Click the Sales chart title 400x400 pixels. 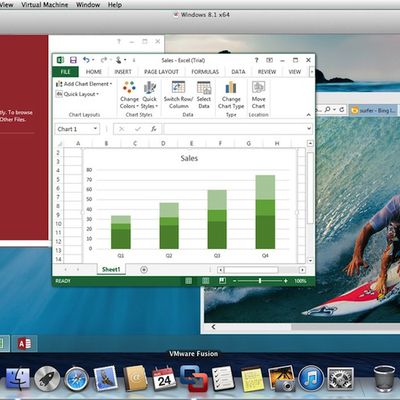[x=189, y=158]
